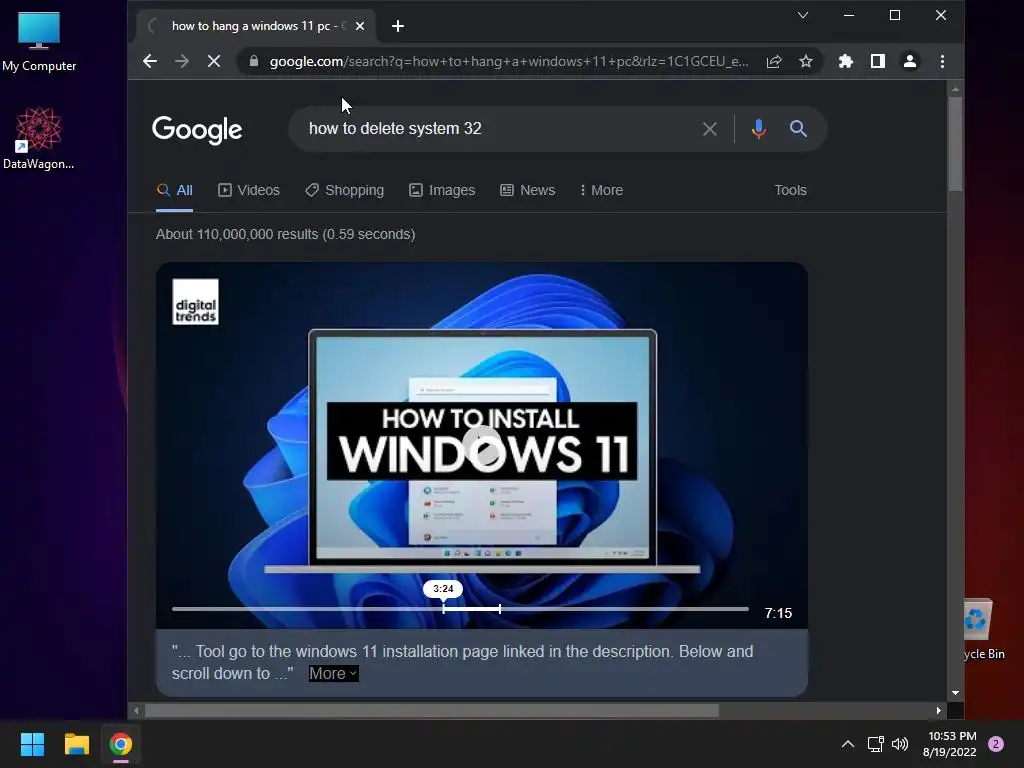This screenshot has height=768, width=1024.
Task: Switch to the News tab
Action: (528, 190)
